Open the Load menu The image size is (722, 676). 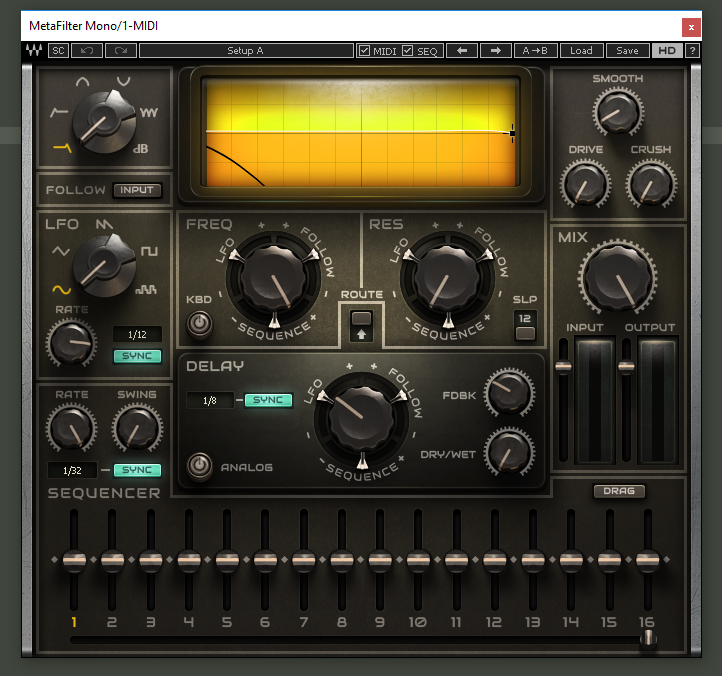581,51
